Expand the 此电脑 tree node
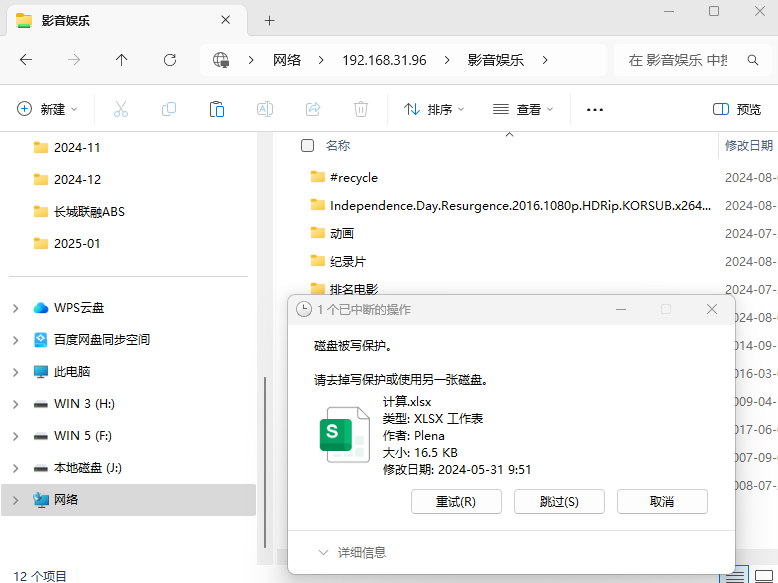Image resolution: width=778 pixels, height=583 pixels. pos(16,372)
